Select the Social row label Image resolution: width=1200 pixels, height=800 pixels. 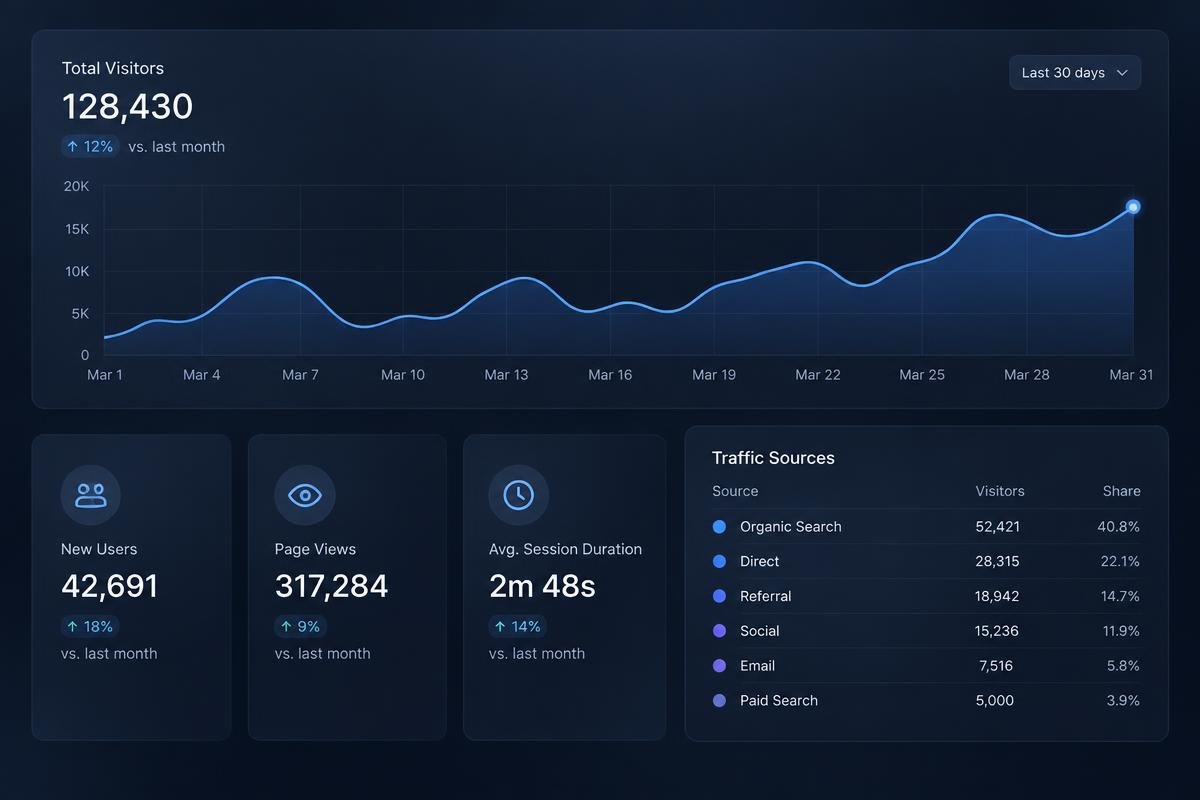click(x=760, y=631)
